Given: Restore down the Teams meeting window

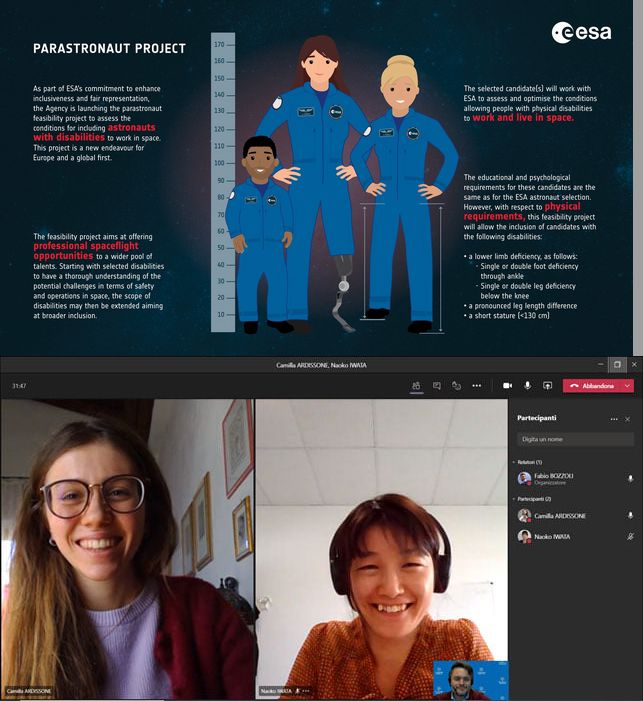Looking at the screenshot, I should [617, 364].
